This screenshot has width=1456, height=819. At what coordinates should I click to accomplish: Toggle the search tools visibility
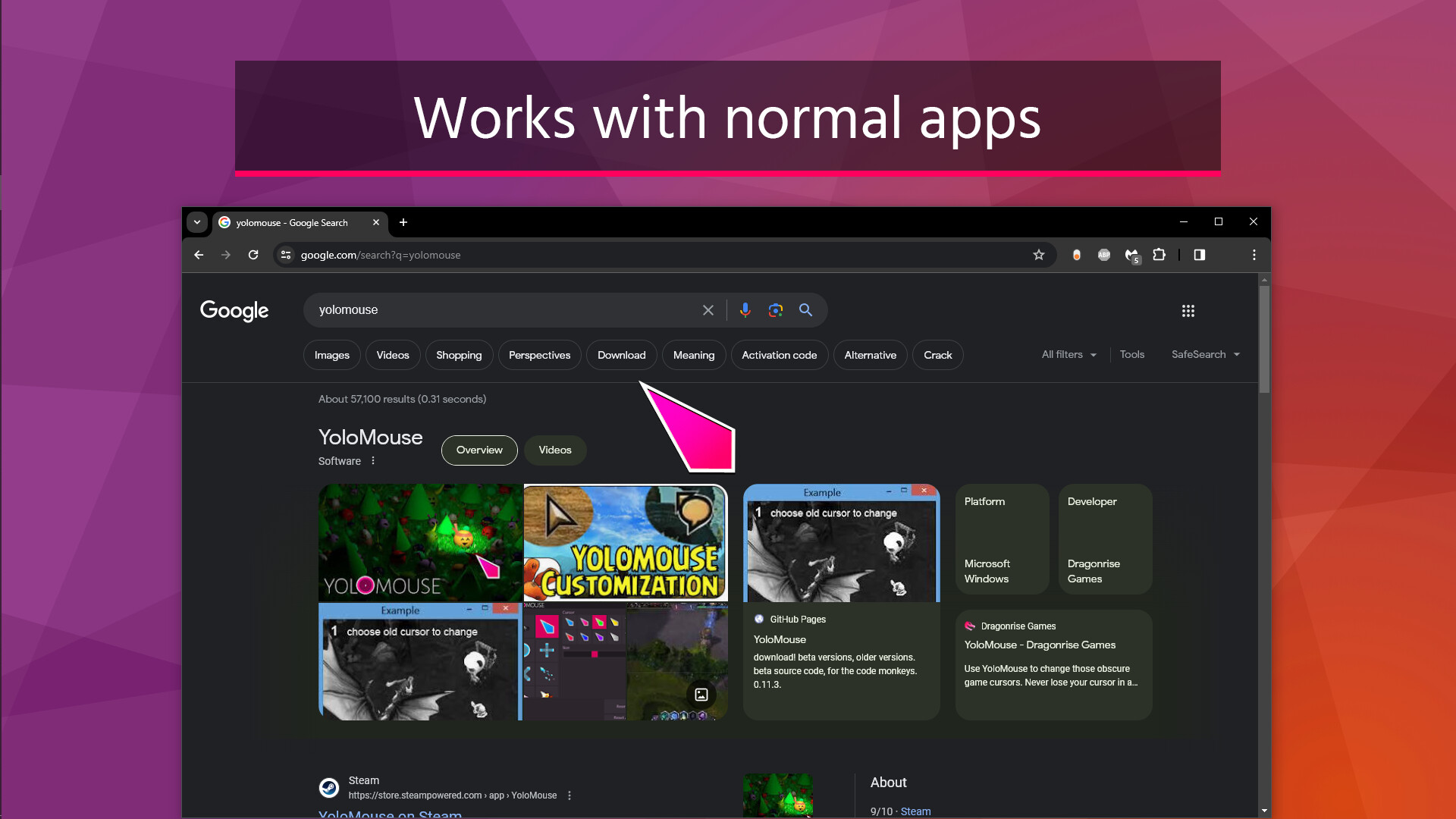click(1131, 354)
